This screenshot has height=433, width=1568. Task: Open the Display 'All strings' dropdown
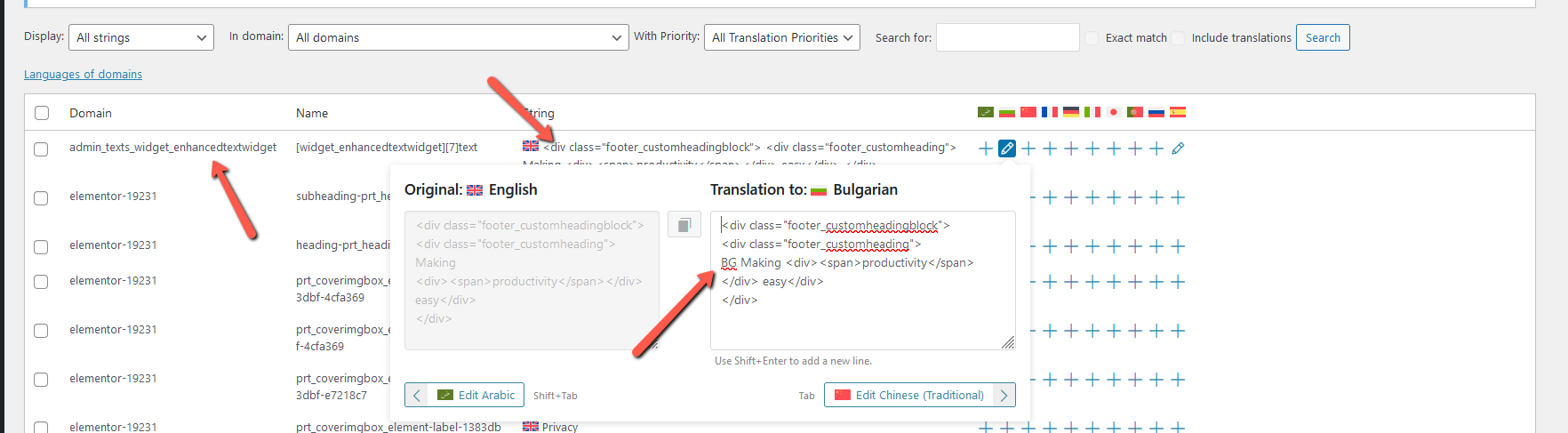pyautogui.click(x=141, y=37)
